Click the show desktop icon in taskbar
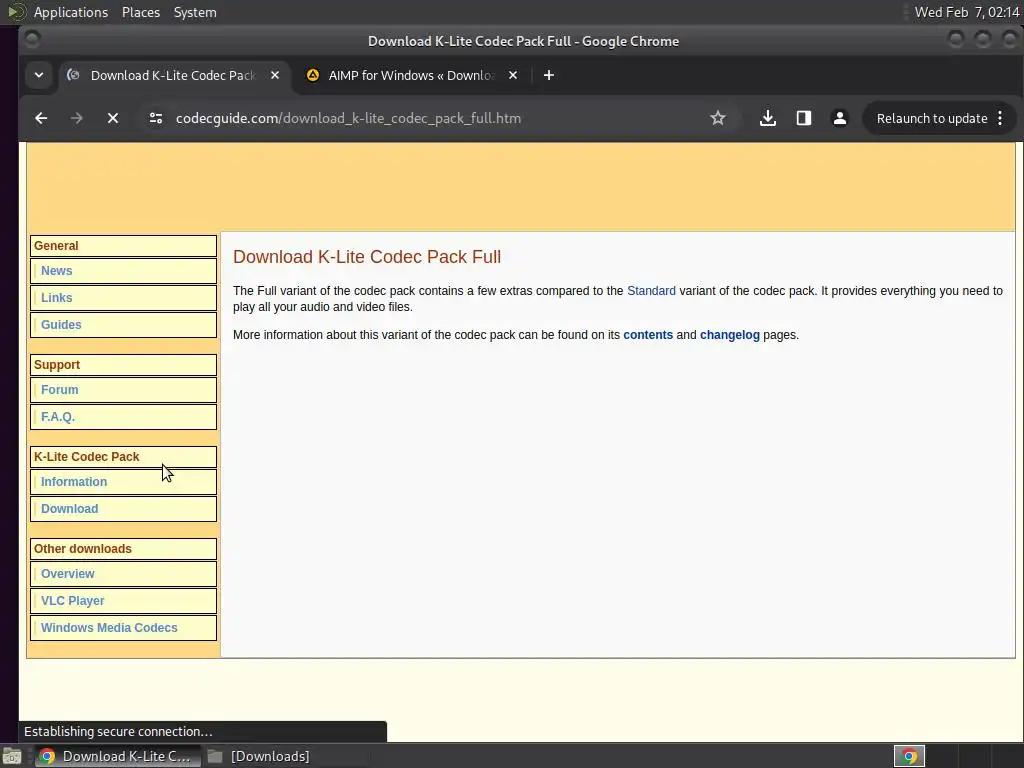Screen dimensions: 1024x768 [x=12, y=756]
